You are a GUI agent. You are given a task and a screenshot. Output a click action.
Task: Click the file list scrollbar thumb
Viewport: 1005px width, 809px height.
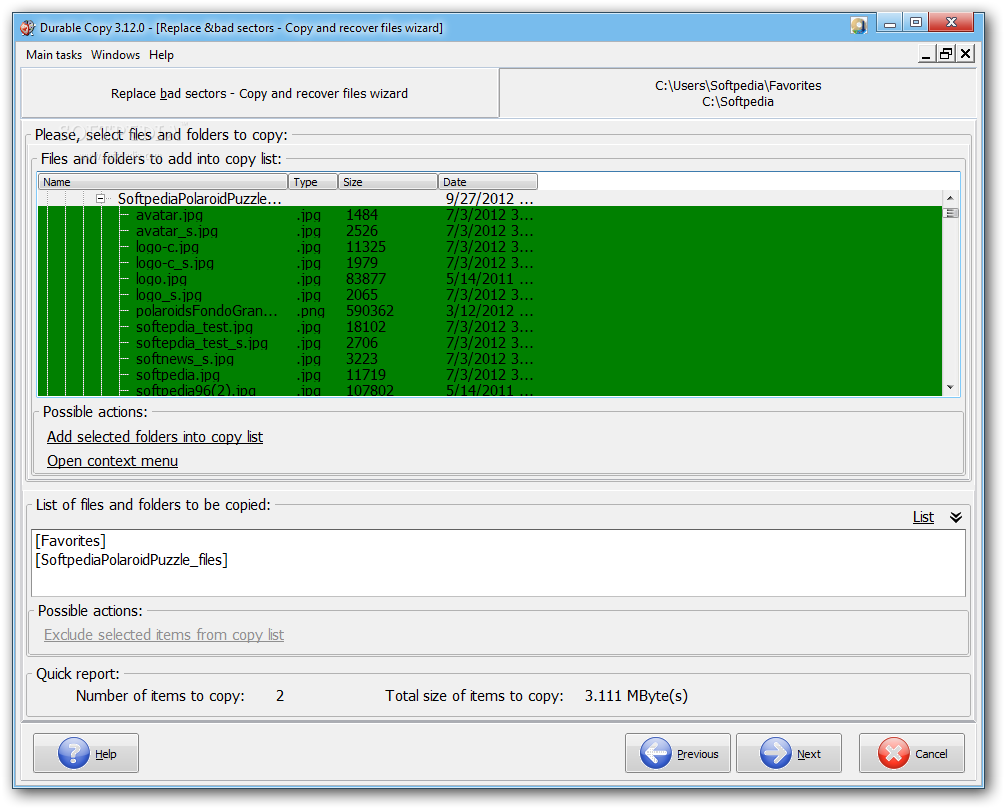[951, 213]
